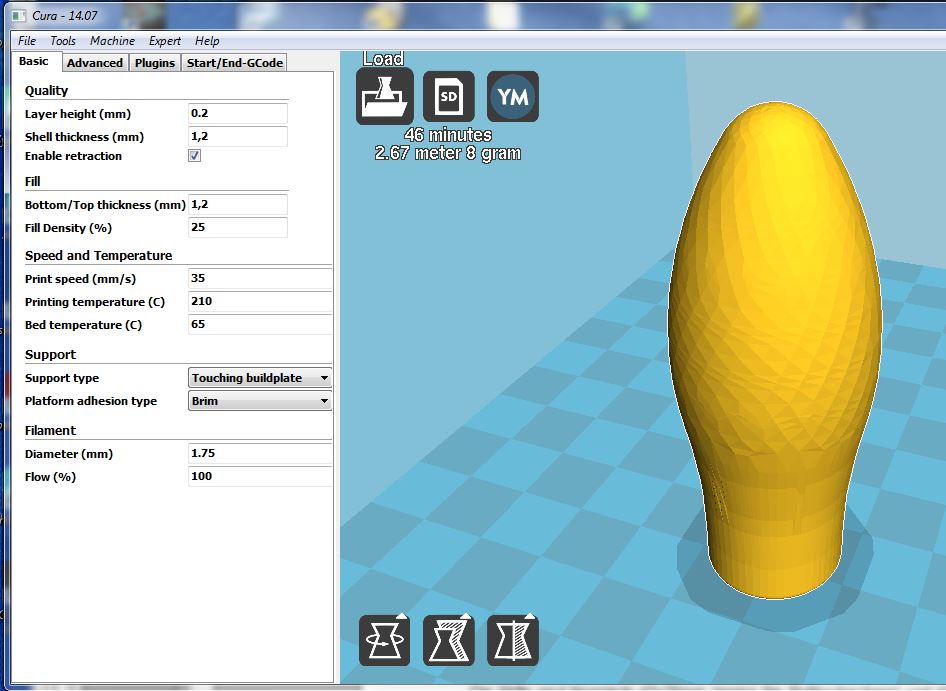Open the Expert menu
Screen dimensions: 946x691
tap(165, 41)
